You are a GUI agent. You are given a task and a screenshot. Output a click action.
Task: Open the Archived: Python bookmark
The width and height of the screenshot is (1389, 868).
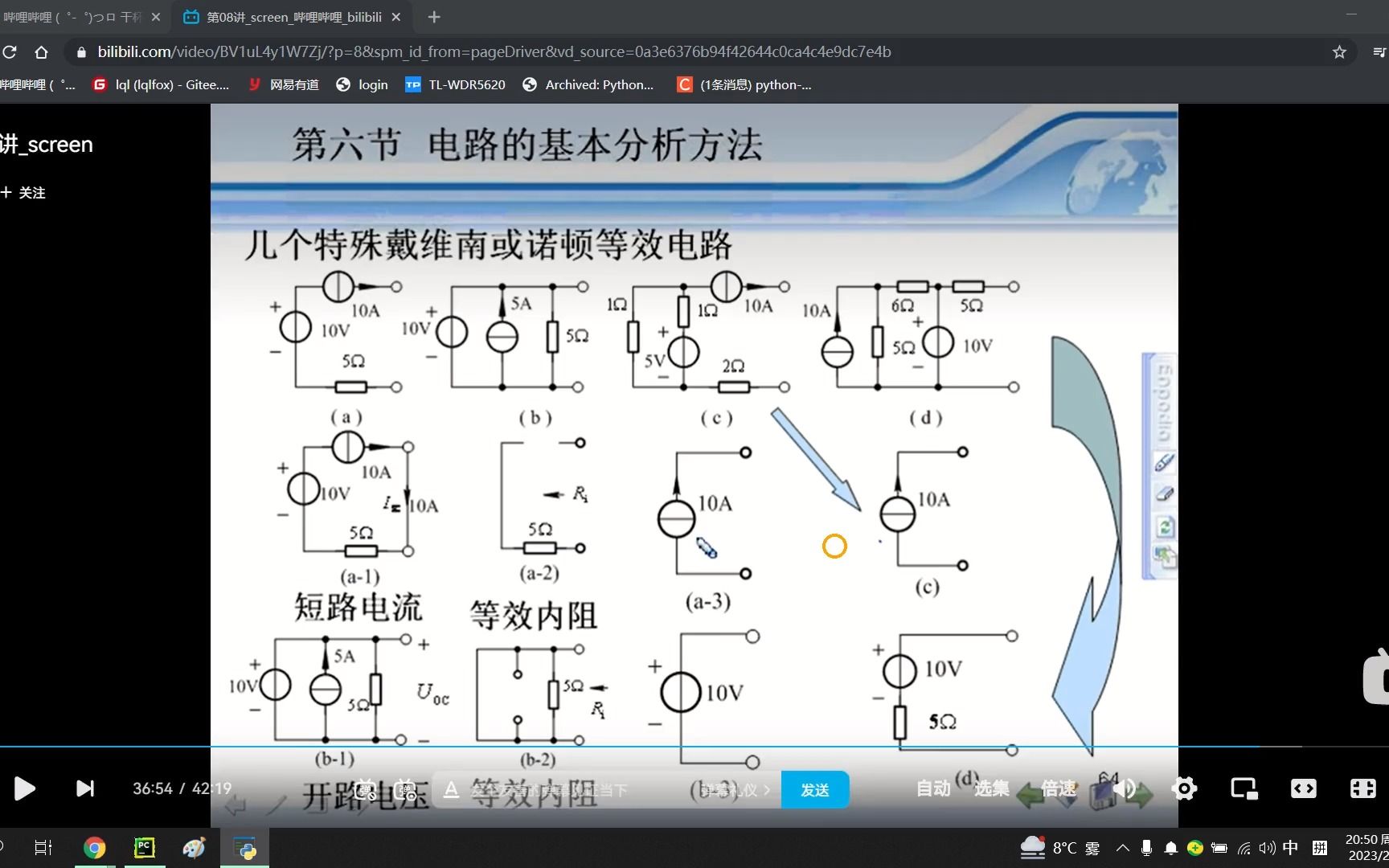pyautogui.click(x=588, y=84)
